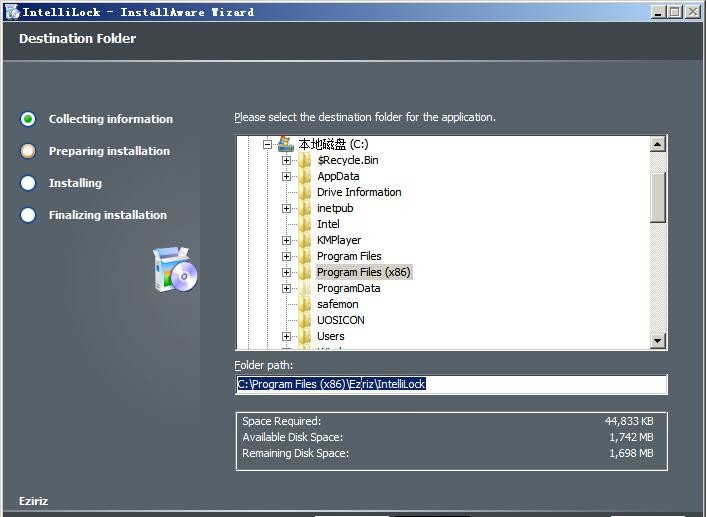Image resolution: width=706 pixels, height=517 pixels.
Task: Expand the Program Files folder node
Action: (286, 256)
